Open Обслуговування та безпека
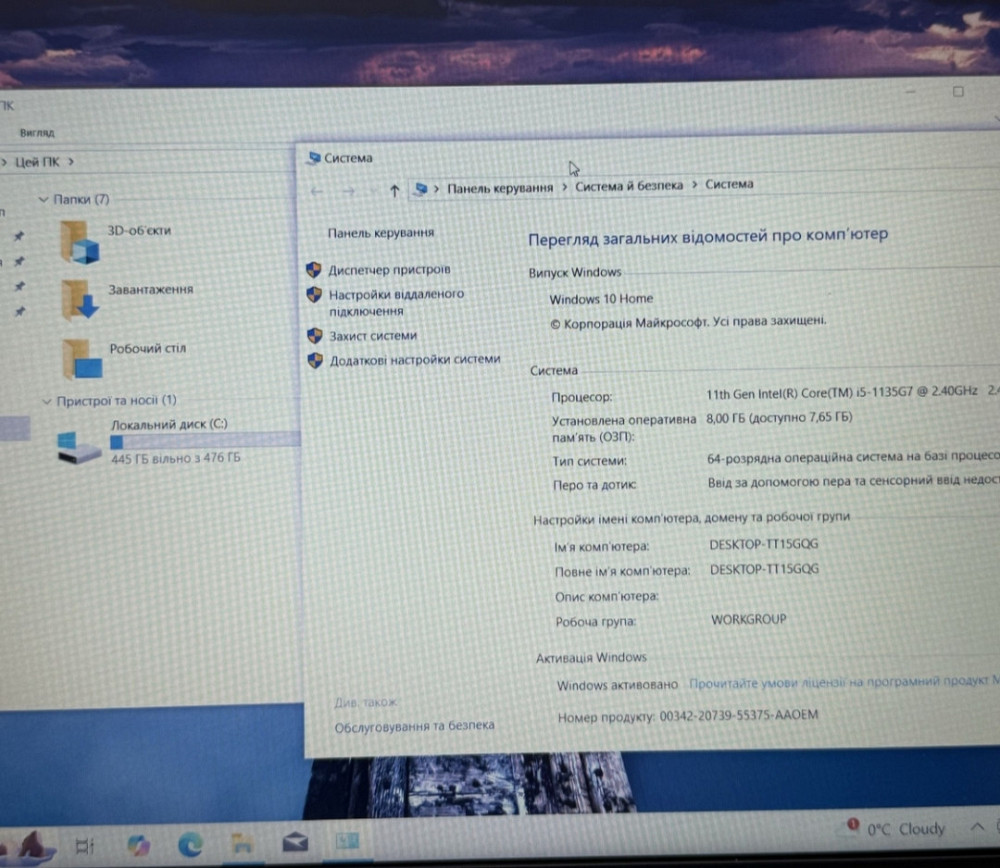 click(x=412, y=725)
